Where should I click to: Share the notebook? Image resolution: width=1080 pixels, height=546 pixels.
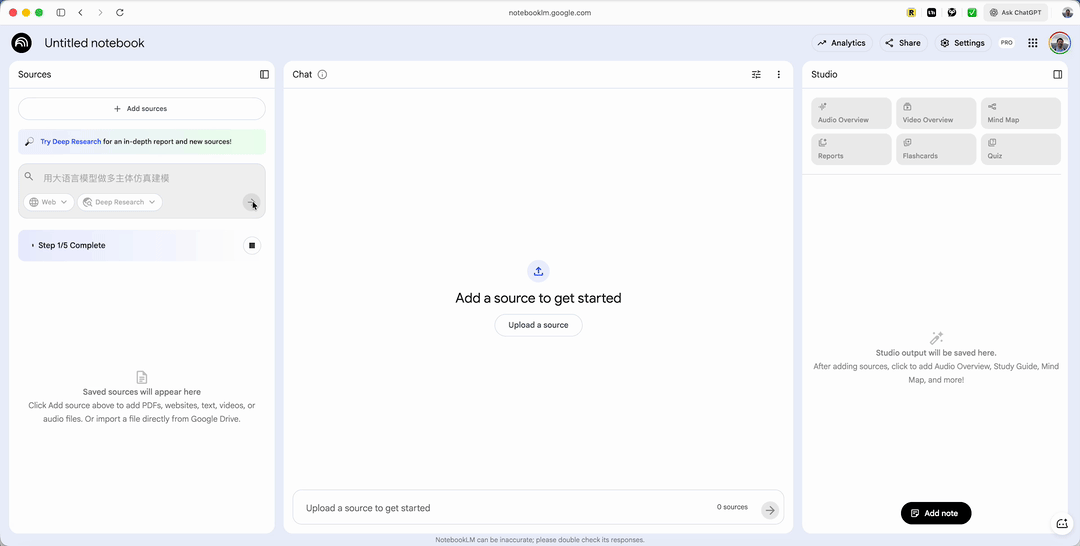click(903, 43)
